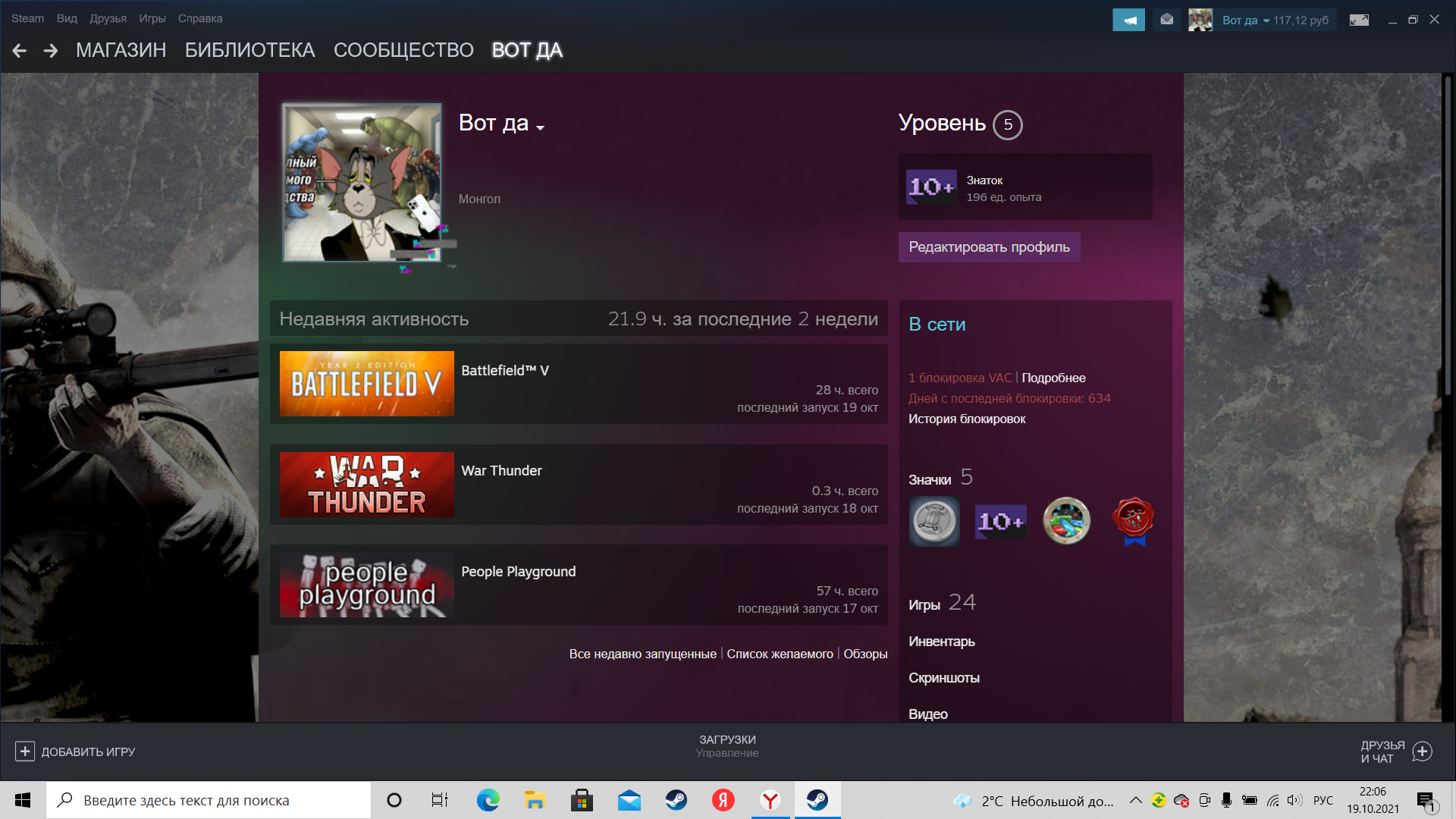Click the Windows search text box
1456x819 pixels.
pos(209,800)
